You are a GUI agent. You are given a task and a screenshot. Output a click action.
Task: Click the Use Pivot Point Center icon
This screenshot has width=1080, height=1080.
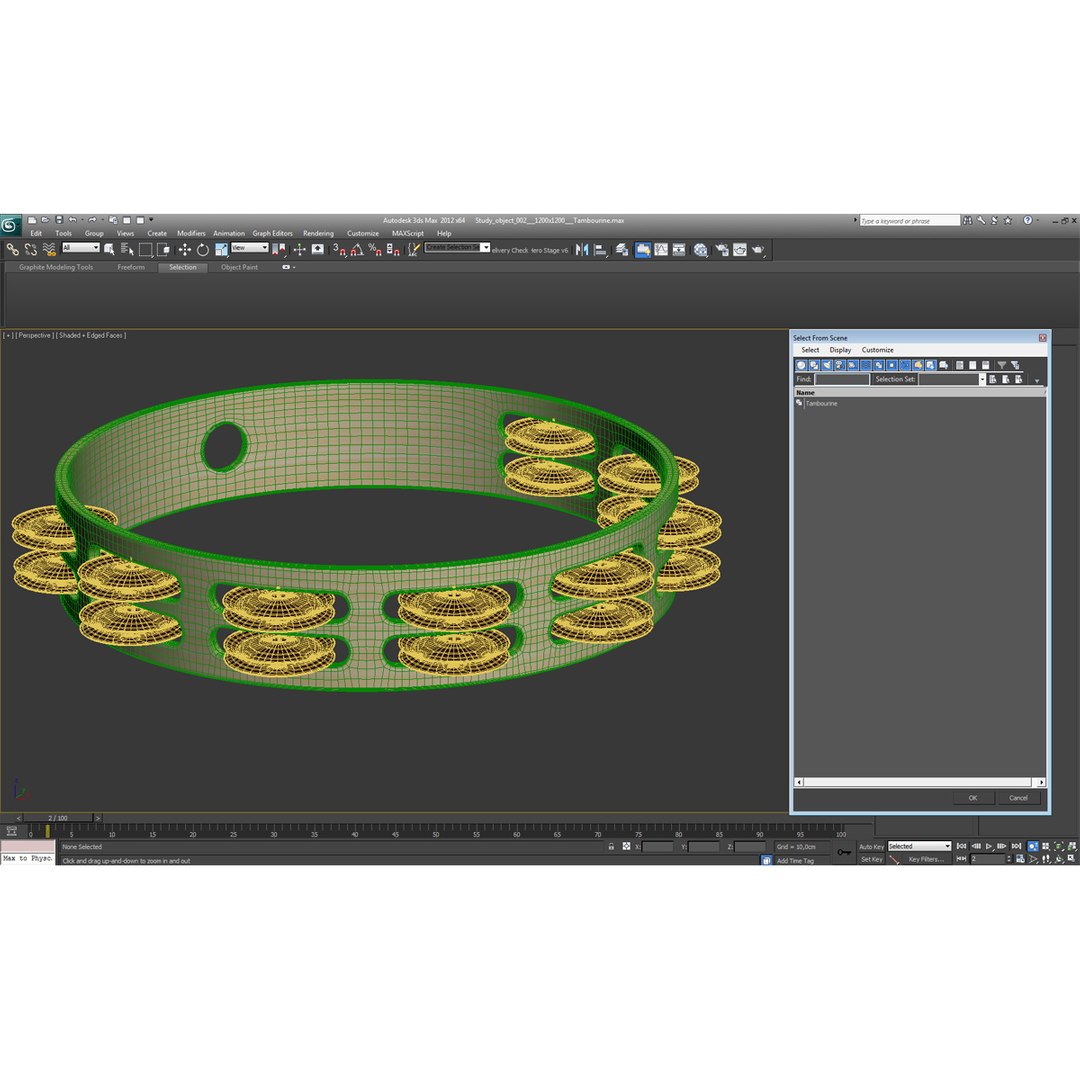279,249
